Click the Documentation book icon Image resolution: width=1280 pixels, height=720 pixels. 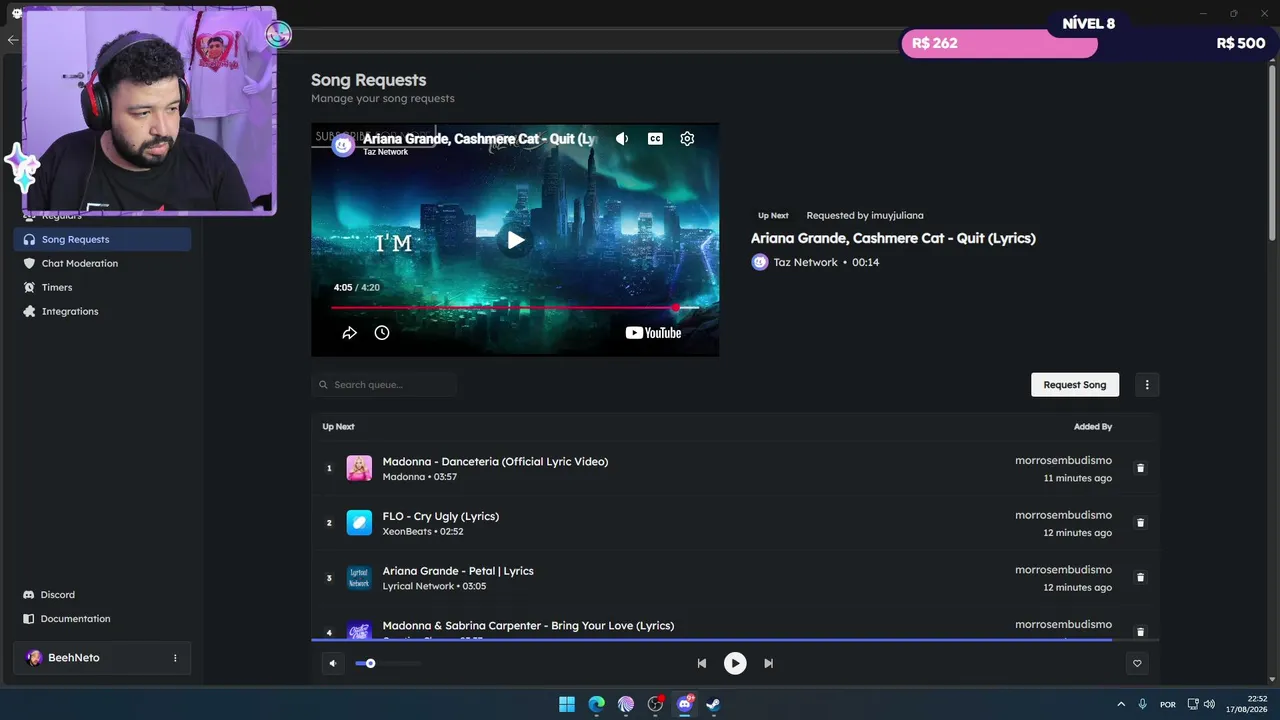pyautogui.click(x=29, y=619)
